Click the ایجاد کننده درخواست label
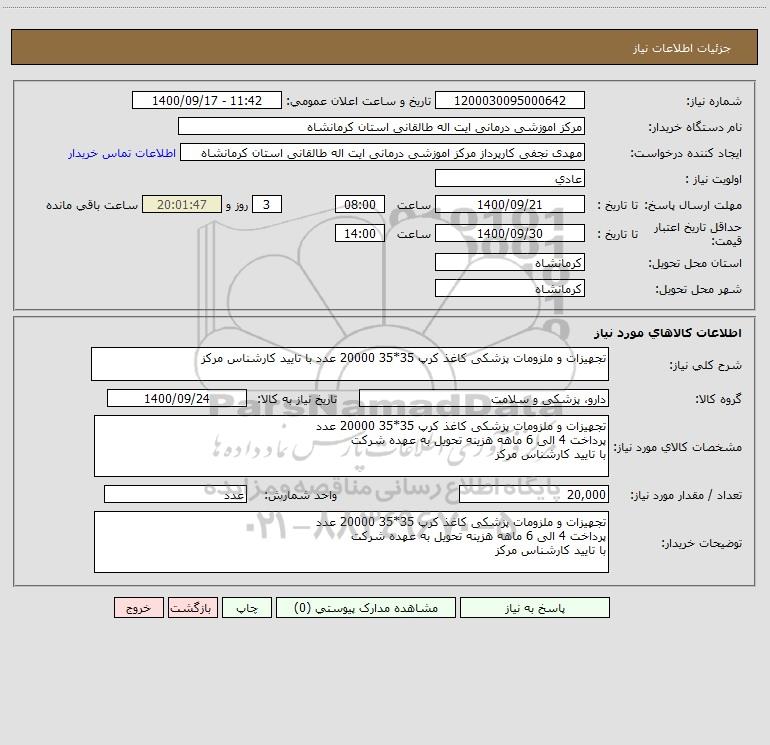This screenshot has height=745, width=770. click(x=686, y=153)
